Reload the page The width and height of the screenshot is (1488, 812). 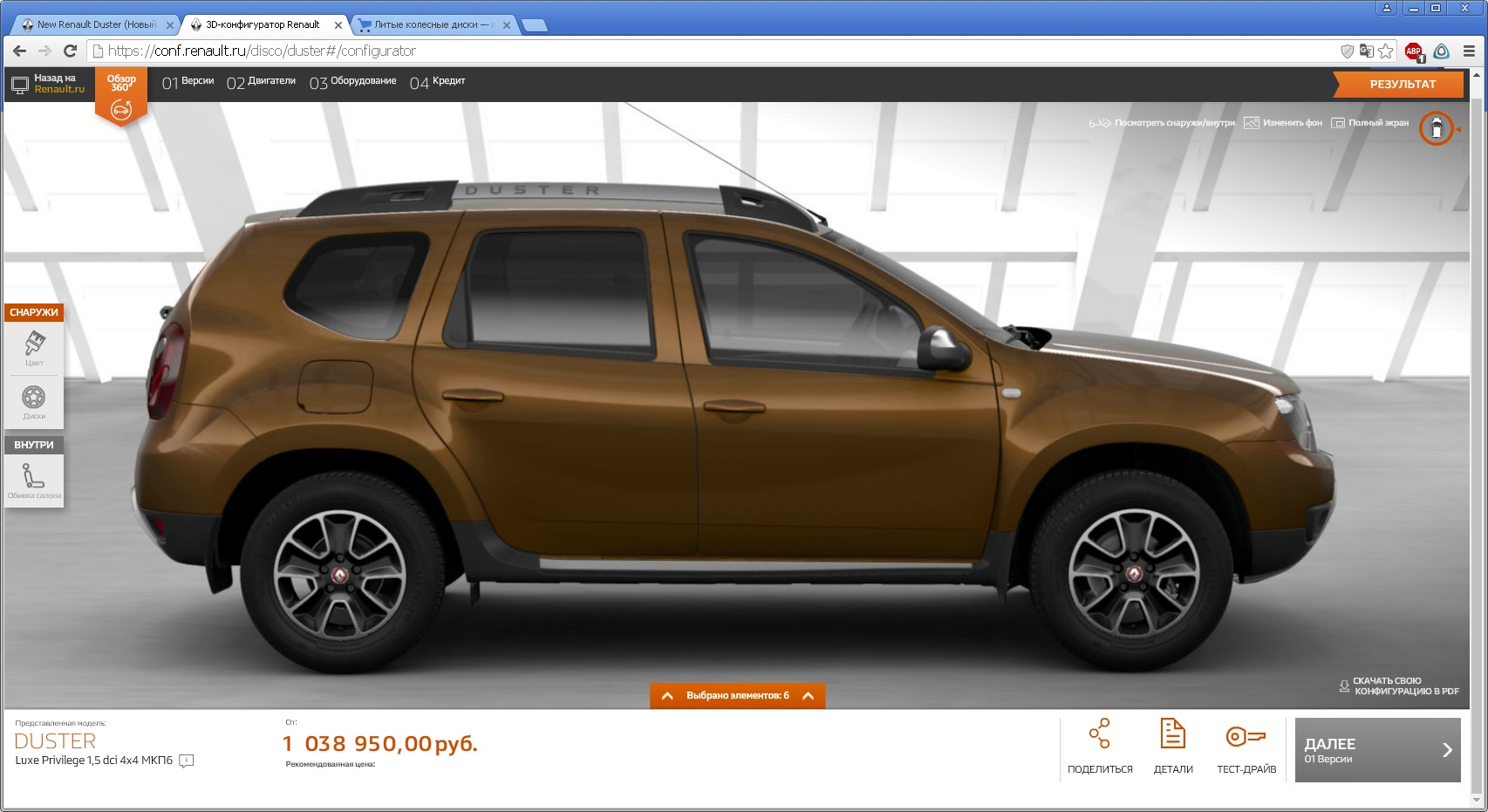tap(71, 51)
